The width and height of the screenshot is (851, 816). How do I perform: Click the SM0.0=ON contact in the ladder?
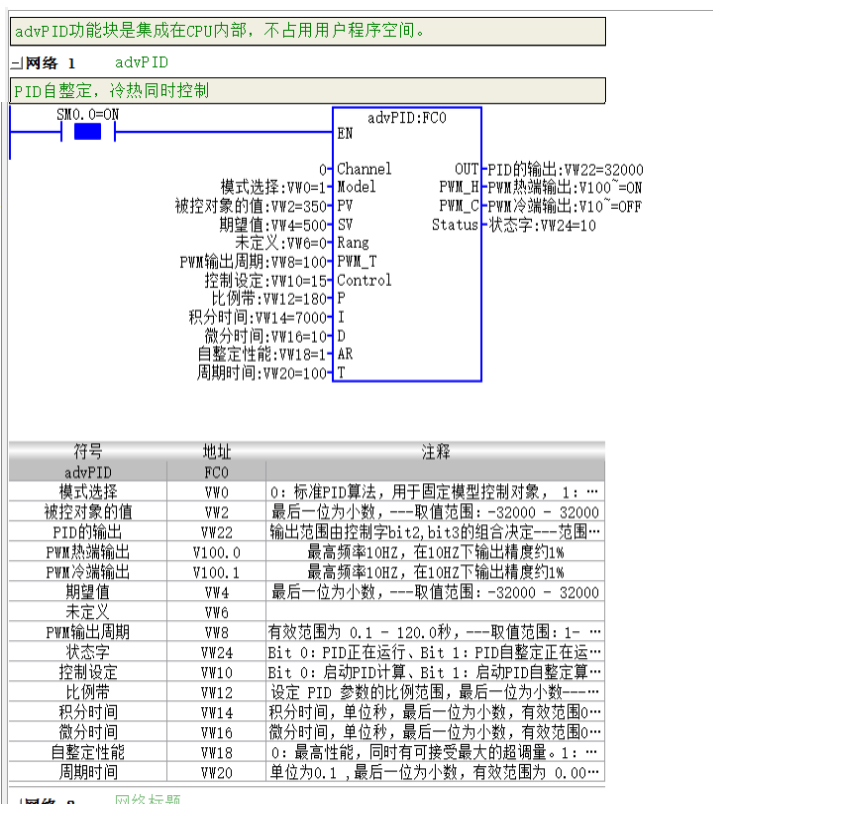pyautogui.click(x=87, y=132)
